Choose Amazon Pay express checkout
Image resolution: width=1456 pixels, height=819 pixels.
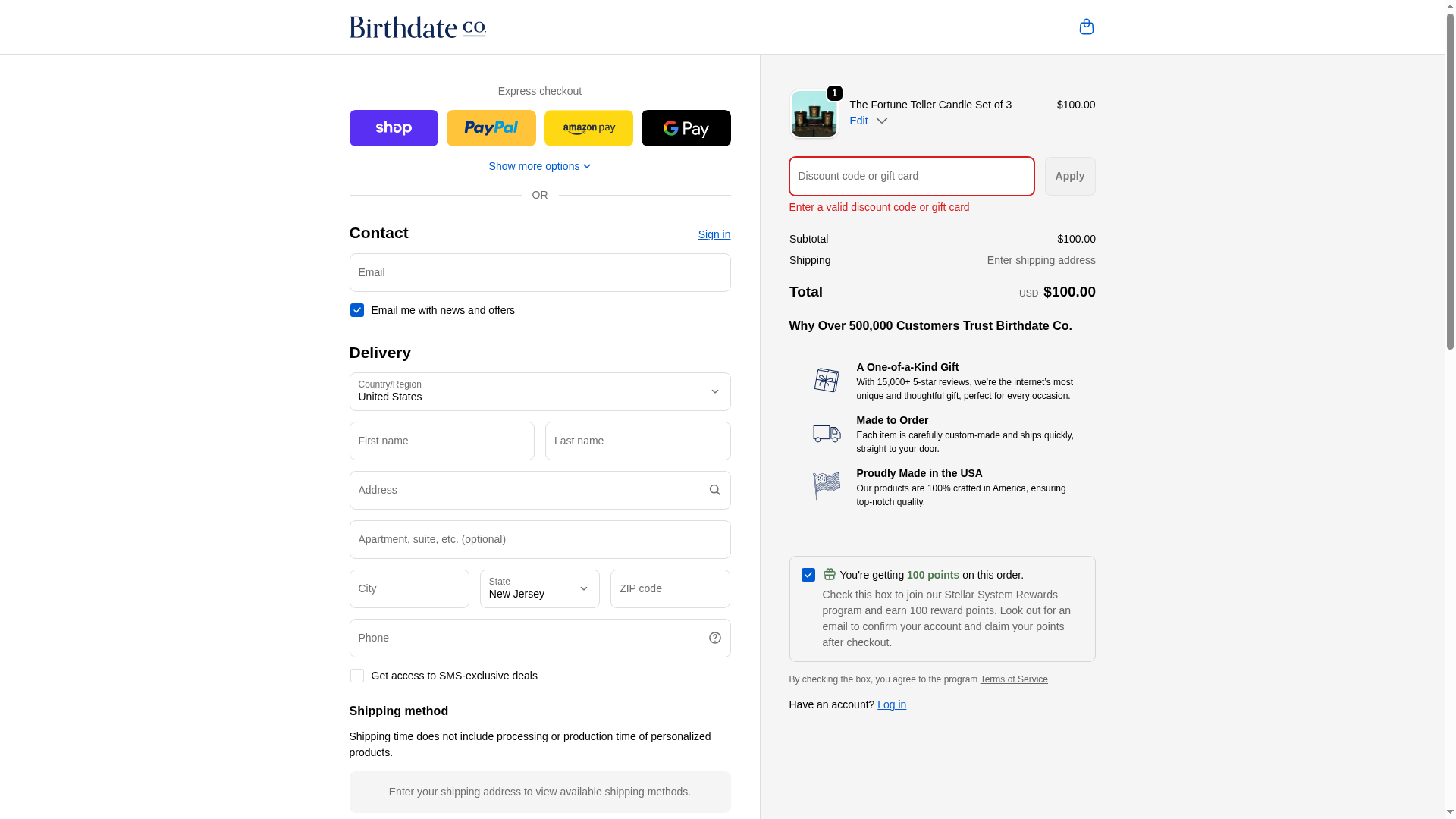coord(588,128)
